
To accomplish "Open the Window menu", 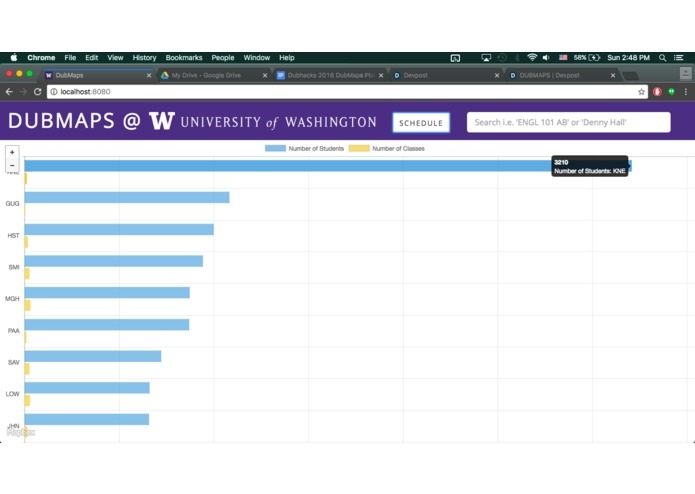I will tap(257, 58).
